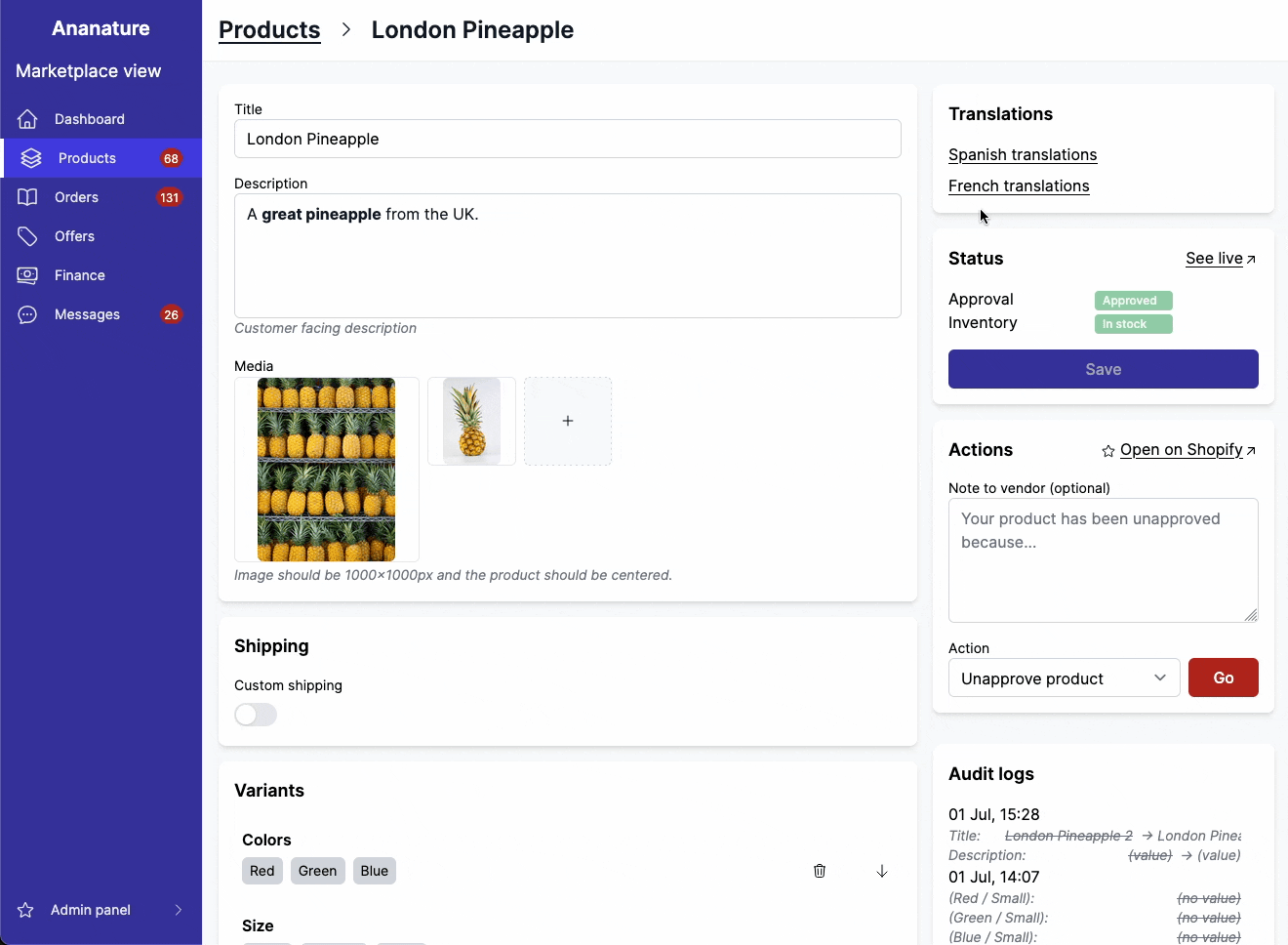Select the Dashboard home icon
The width and height of the screenshot is (1288, 945).
click(26, 118)
